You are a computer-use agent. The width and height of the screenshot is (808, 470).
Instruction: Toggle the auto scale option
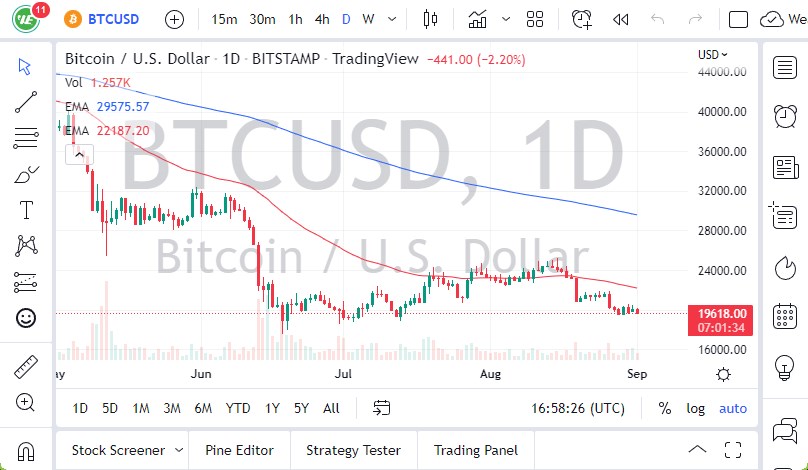(x=733, y=408)
